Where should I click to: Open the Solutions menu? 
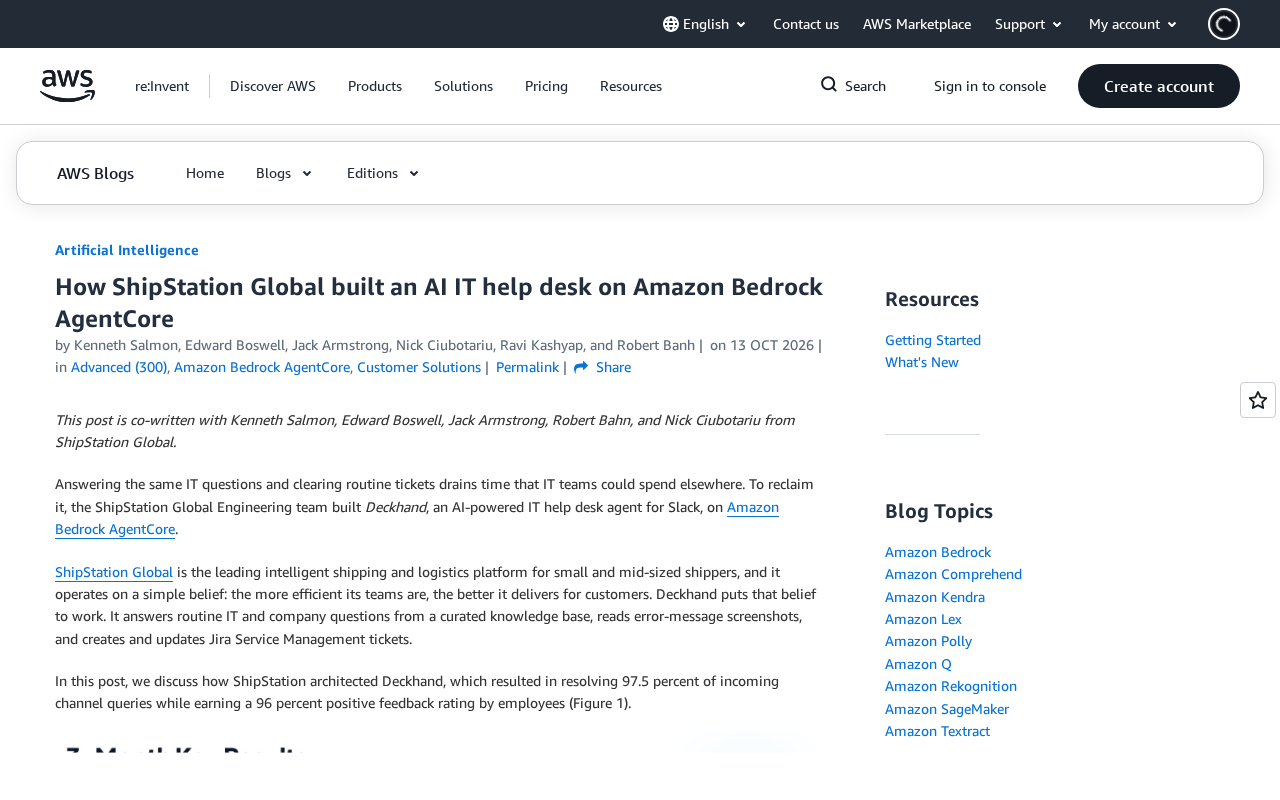[x=463, y=86]
